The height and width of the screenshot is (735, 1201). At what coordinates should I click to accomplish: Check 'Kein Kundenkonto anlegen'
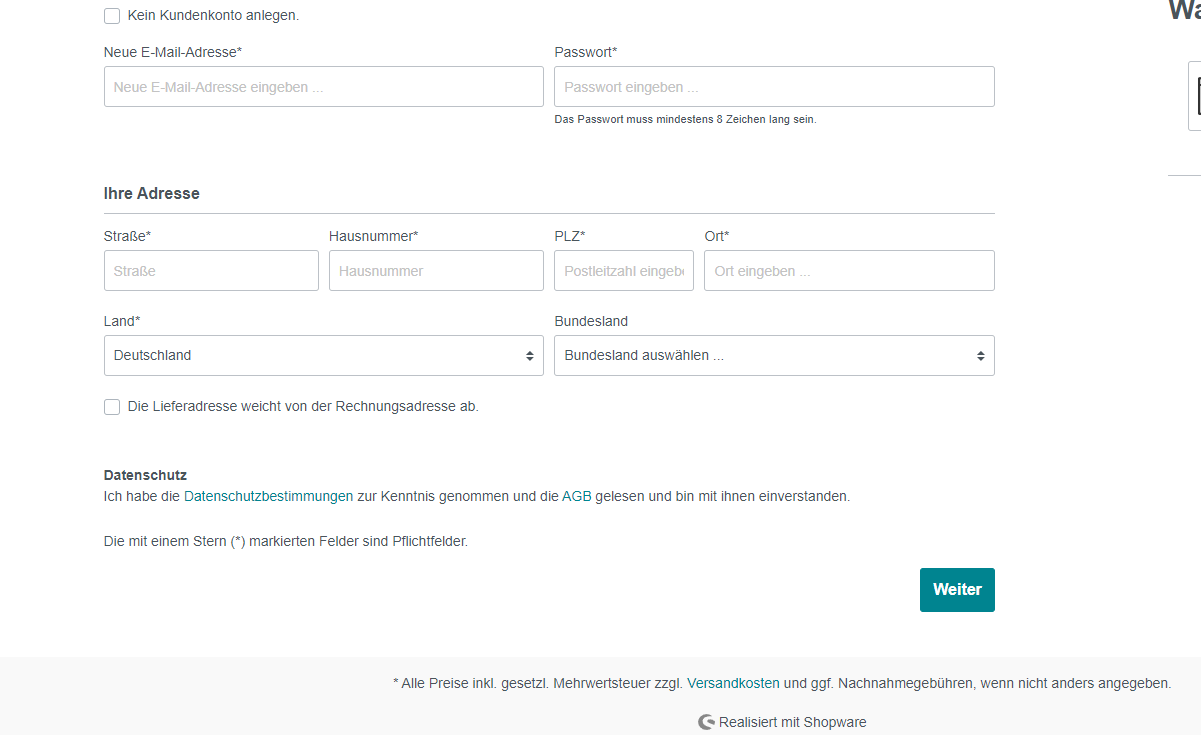(112, 16)
